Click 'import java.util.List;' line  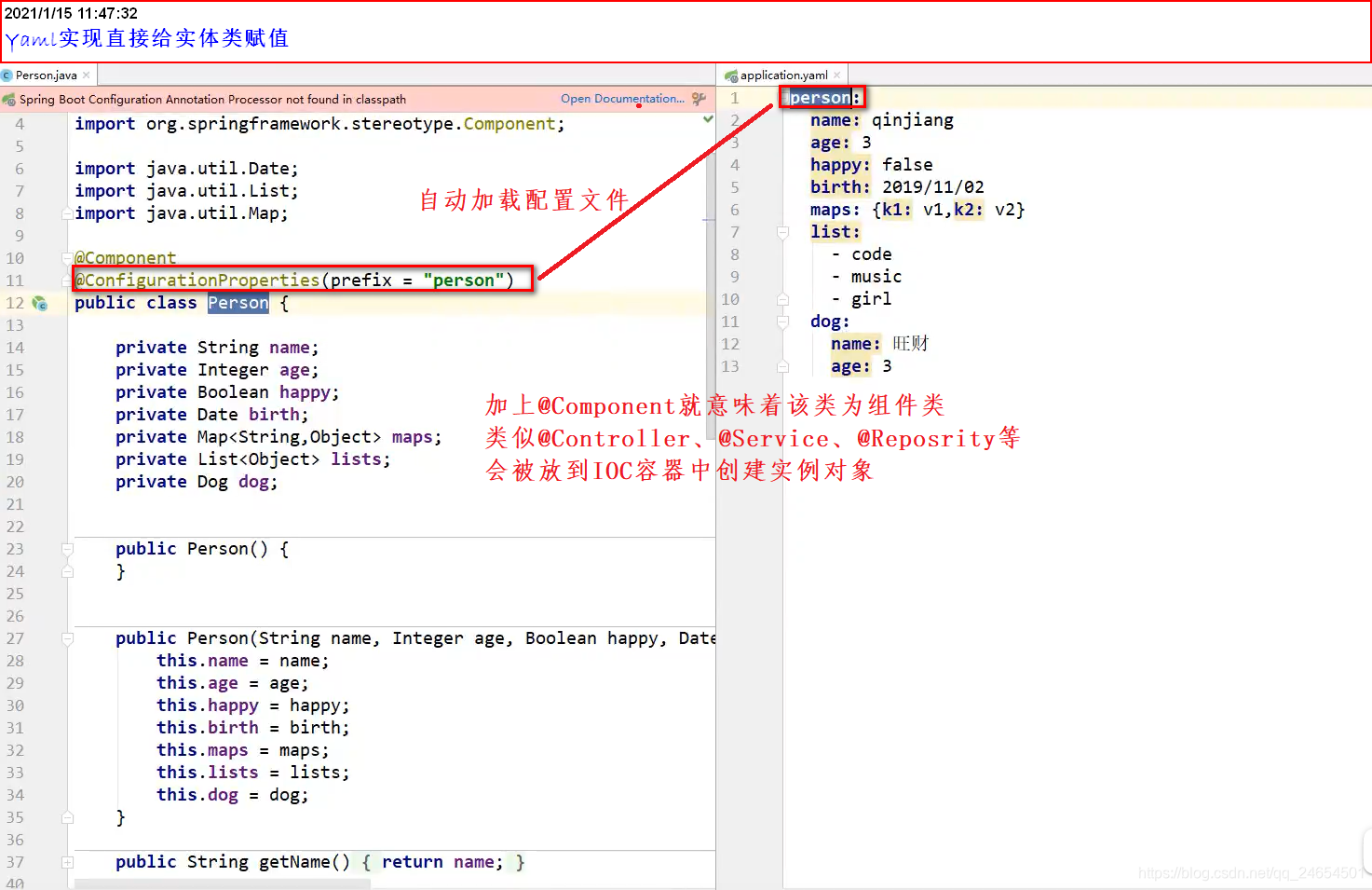[186, 191]
